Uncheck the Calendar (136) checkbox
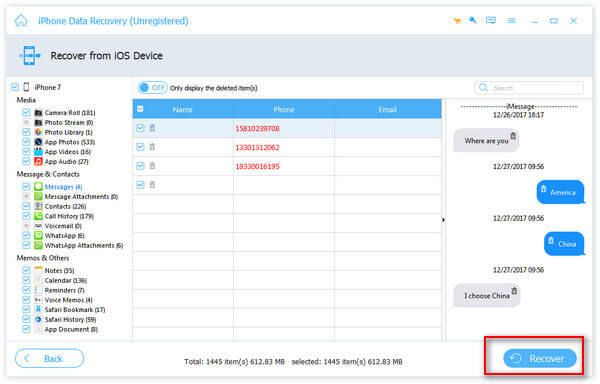600x384 pixels. pos(26,280)
